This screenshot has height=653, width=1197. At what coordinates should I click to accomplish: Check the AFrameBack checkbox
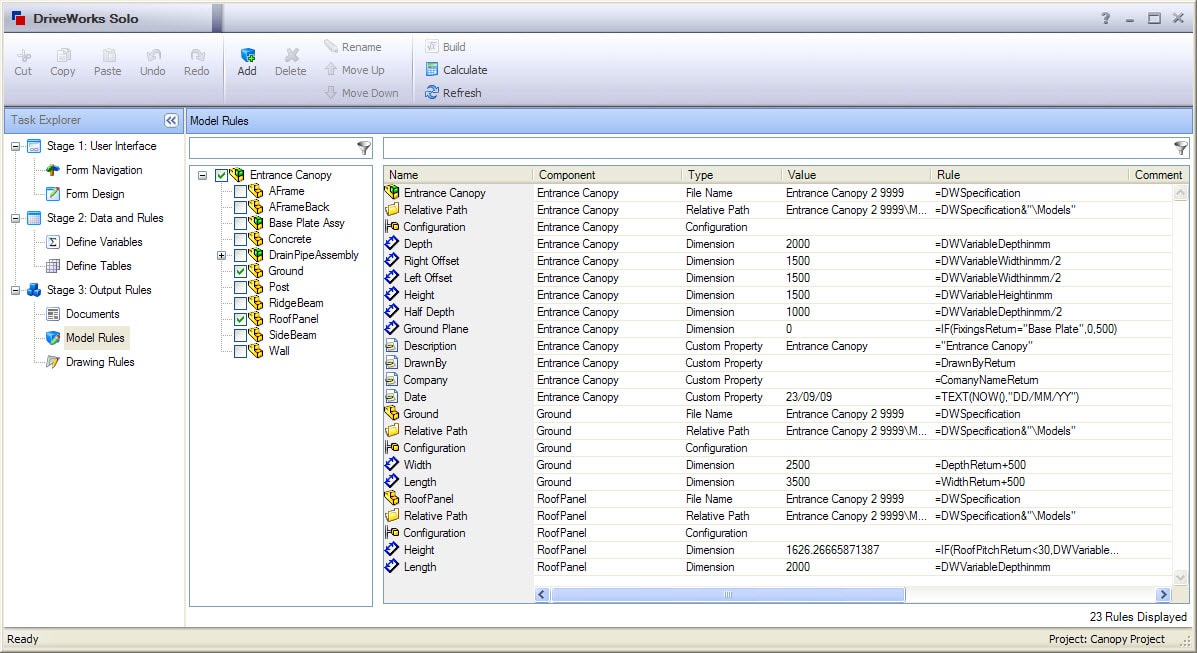pos(240,207)
